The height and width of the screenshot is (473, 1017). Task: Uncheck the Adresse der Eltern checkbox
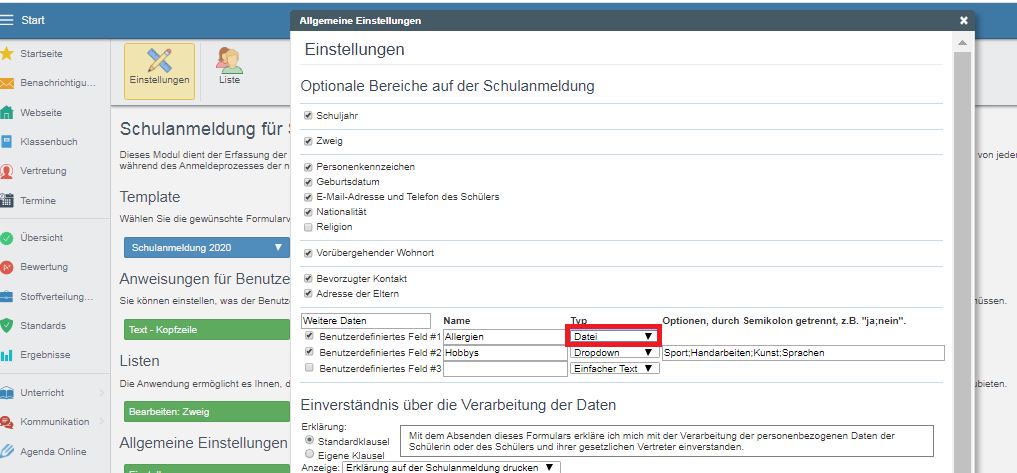[308, 293]
